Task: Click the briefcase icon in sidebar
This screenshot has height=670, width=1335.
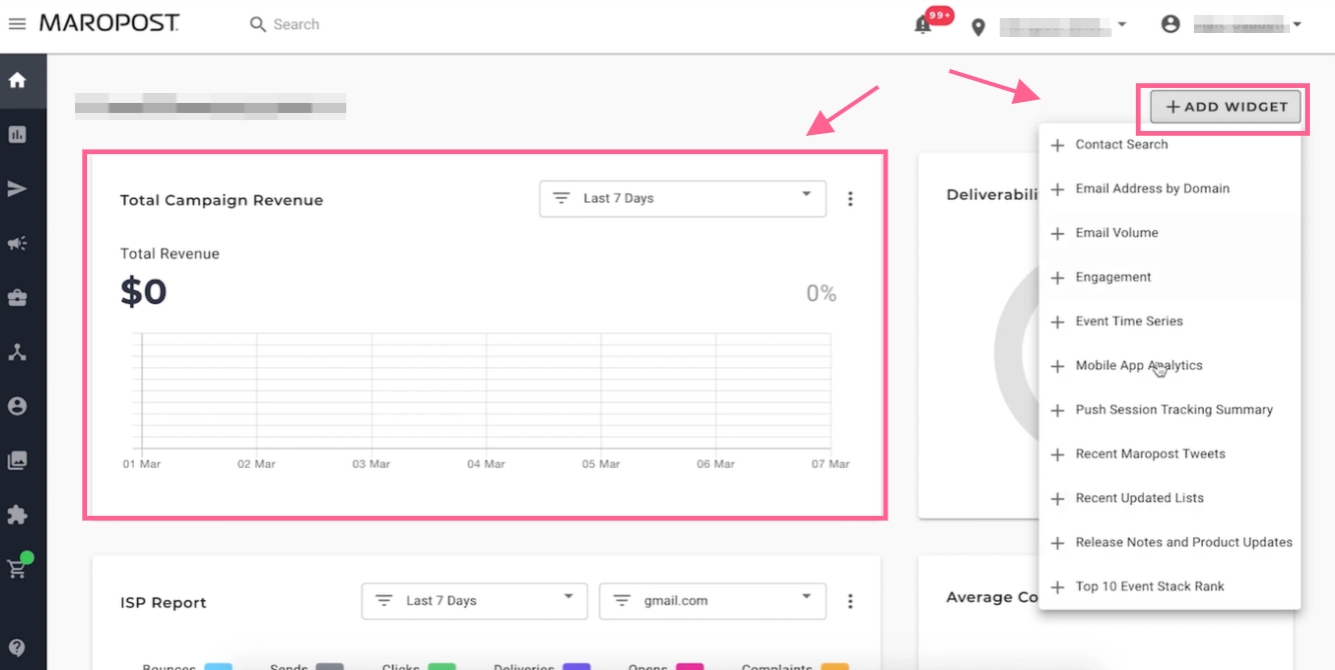Action: pyautogui.click(x=17, y=298)
